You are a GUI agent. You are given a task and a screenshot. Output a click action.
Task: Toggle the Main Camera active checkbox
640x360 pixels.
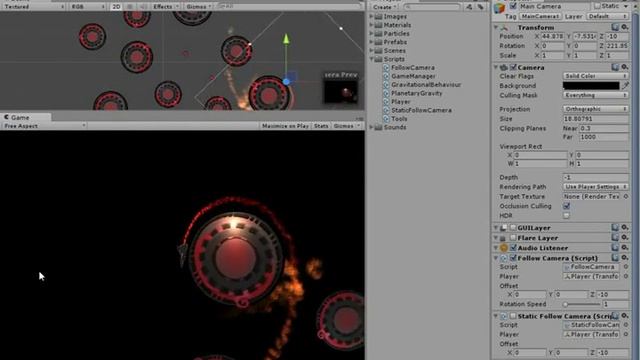point(513,6)
